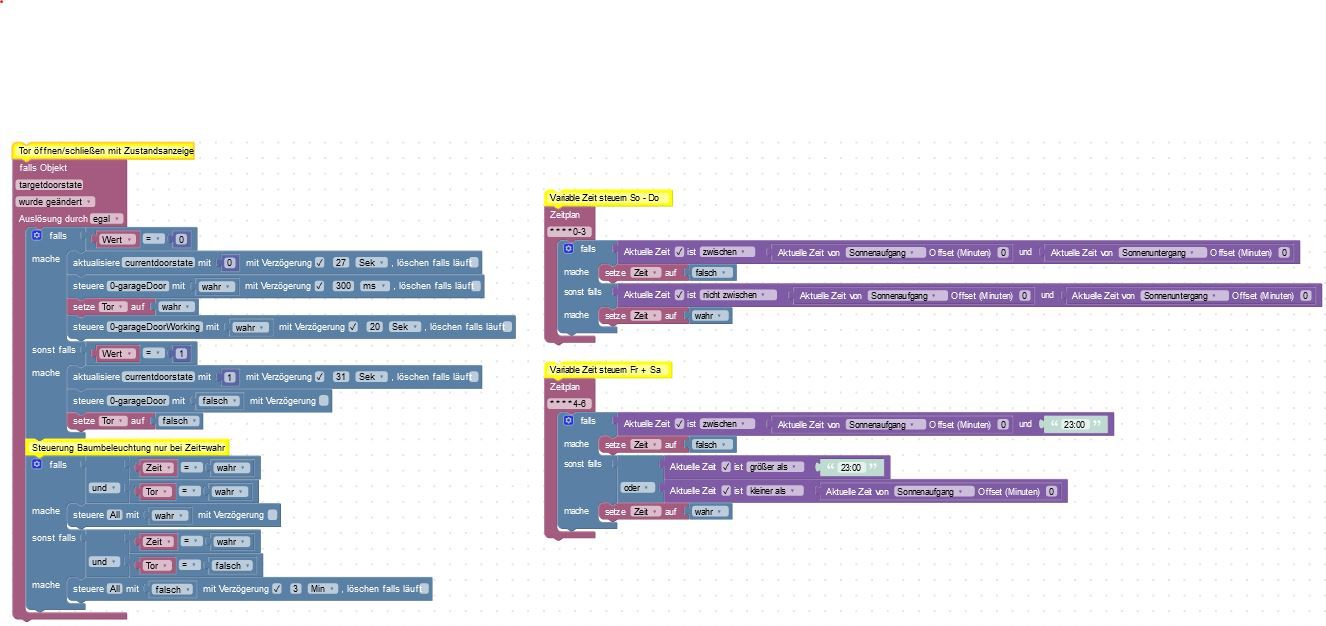Edit the delay value 31
Screen dimensions: 1326x626
[341, 377]
